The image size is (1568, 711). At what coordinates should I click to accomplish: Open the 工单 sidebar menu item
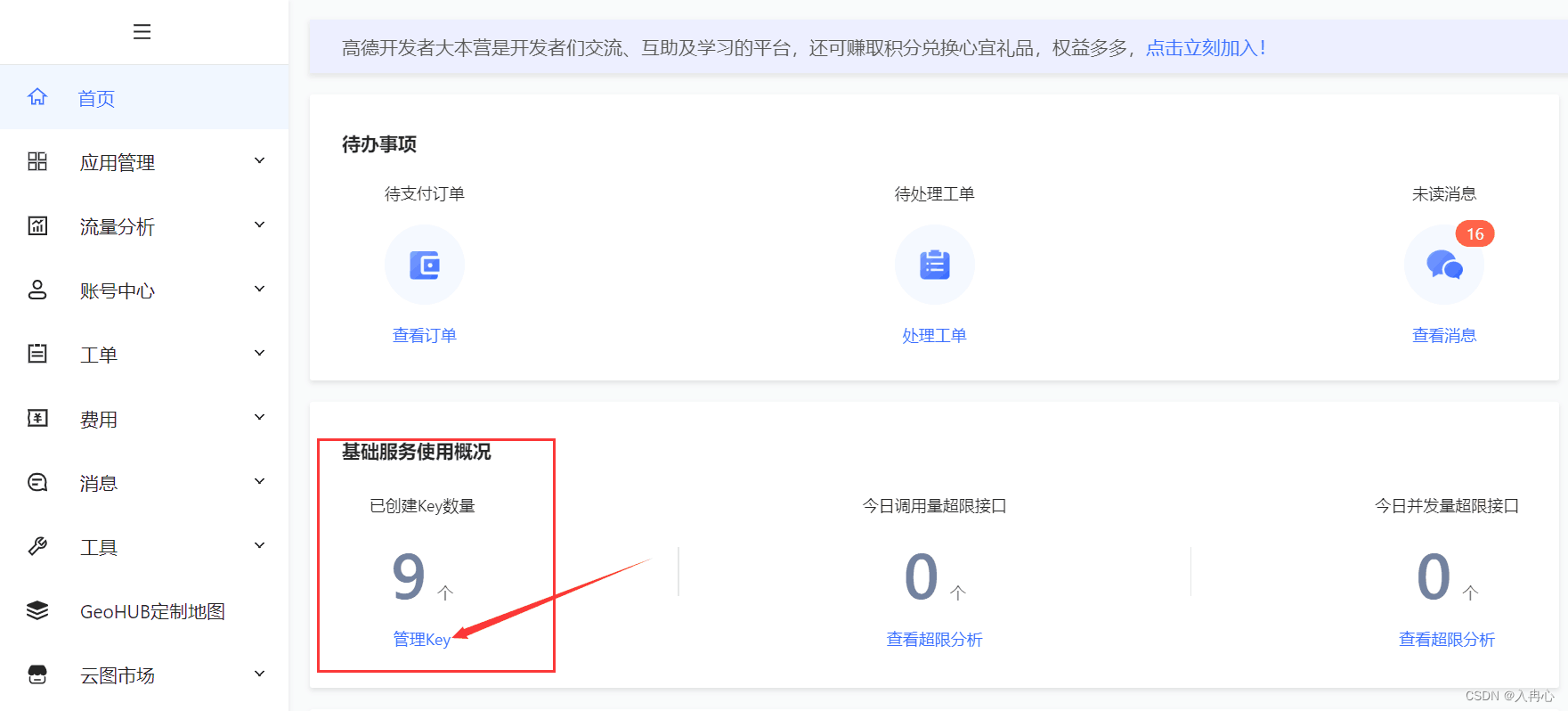point(144,354)
